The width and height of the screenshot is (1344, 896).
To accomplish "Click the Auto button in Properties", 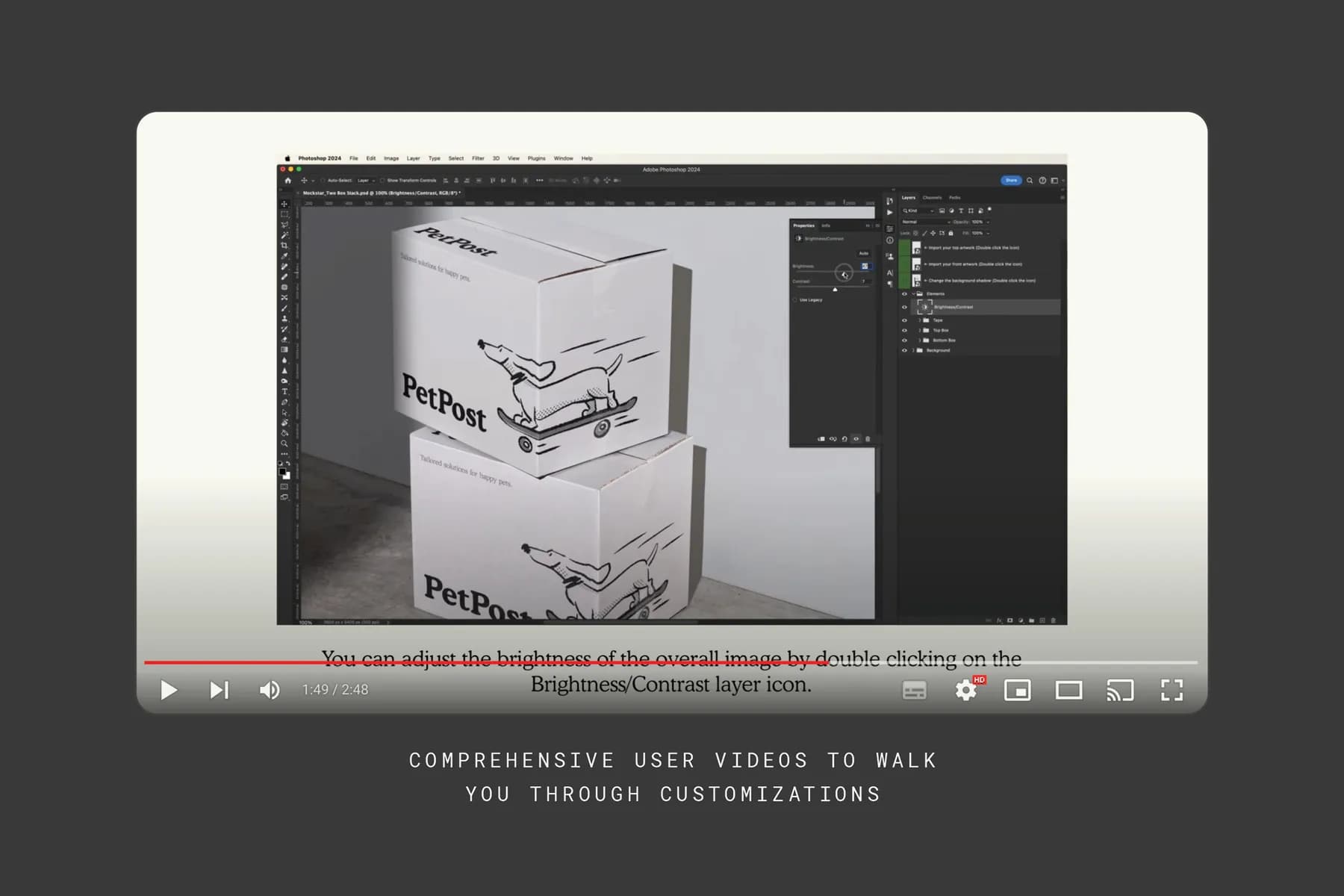I will (864, 253).
